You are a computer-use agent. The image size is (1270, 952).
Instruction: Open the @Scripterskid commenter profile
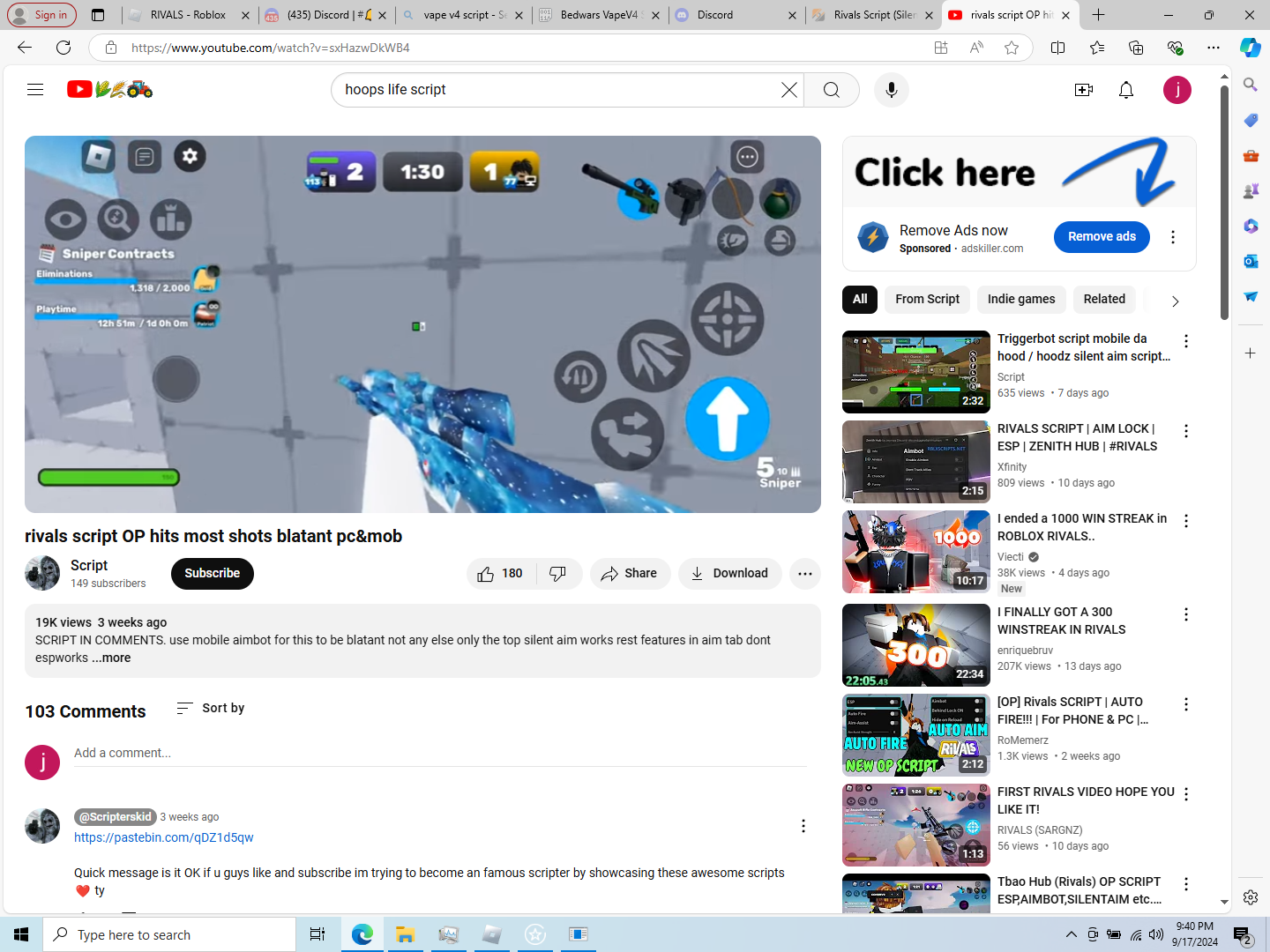[x=115, y=817]
